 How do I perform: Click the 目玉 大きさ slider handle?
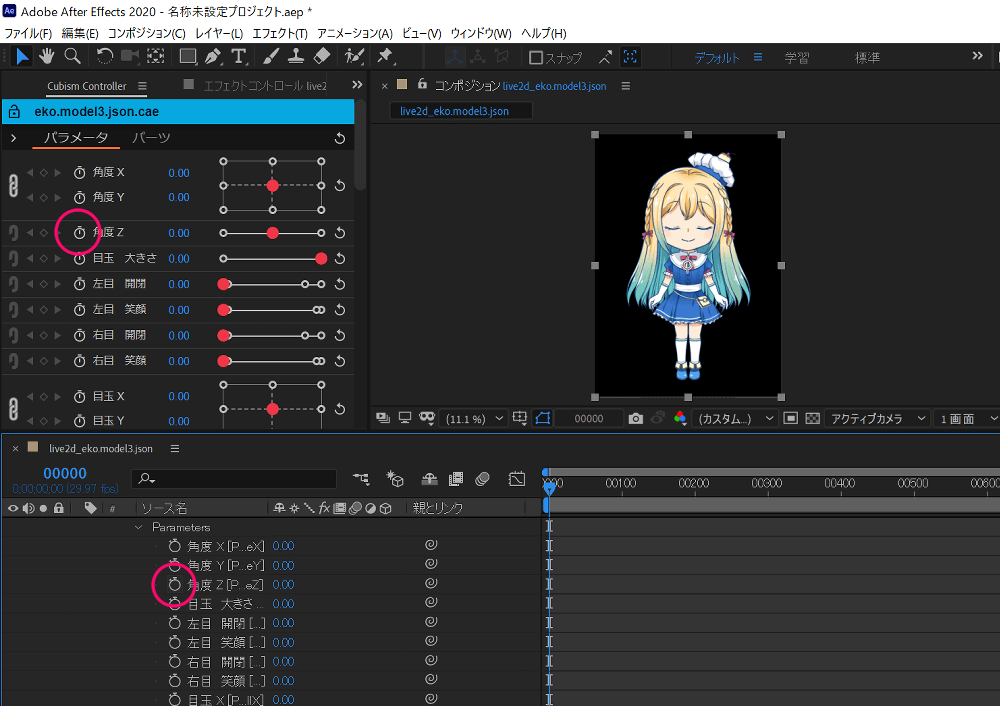click(x=321, y=258)
